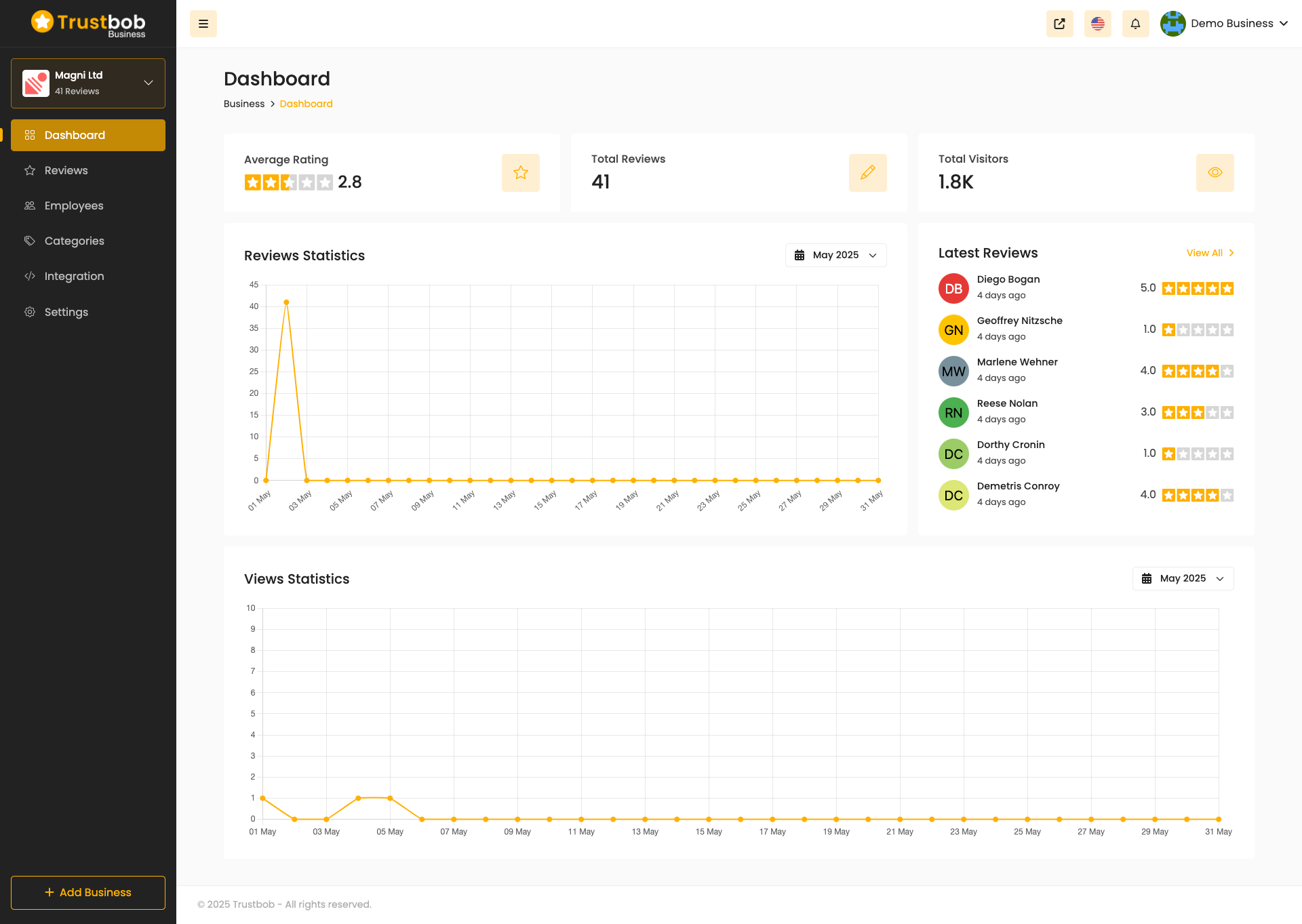Click the external link icon in top bar
The width and height of the screenshot is (1302, 924).
[1059, 24]
